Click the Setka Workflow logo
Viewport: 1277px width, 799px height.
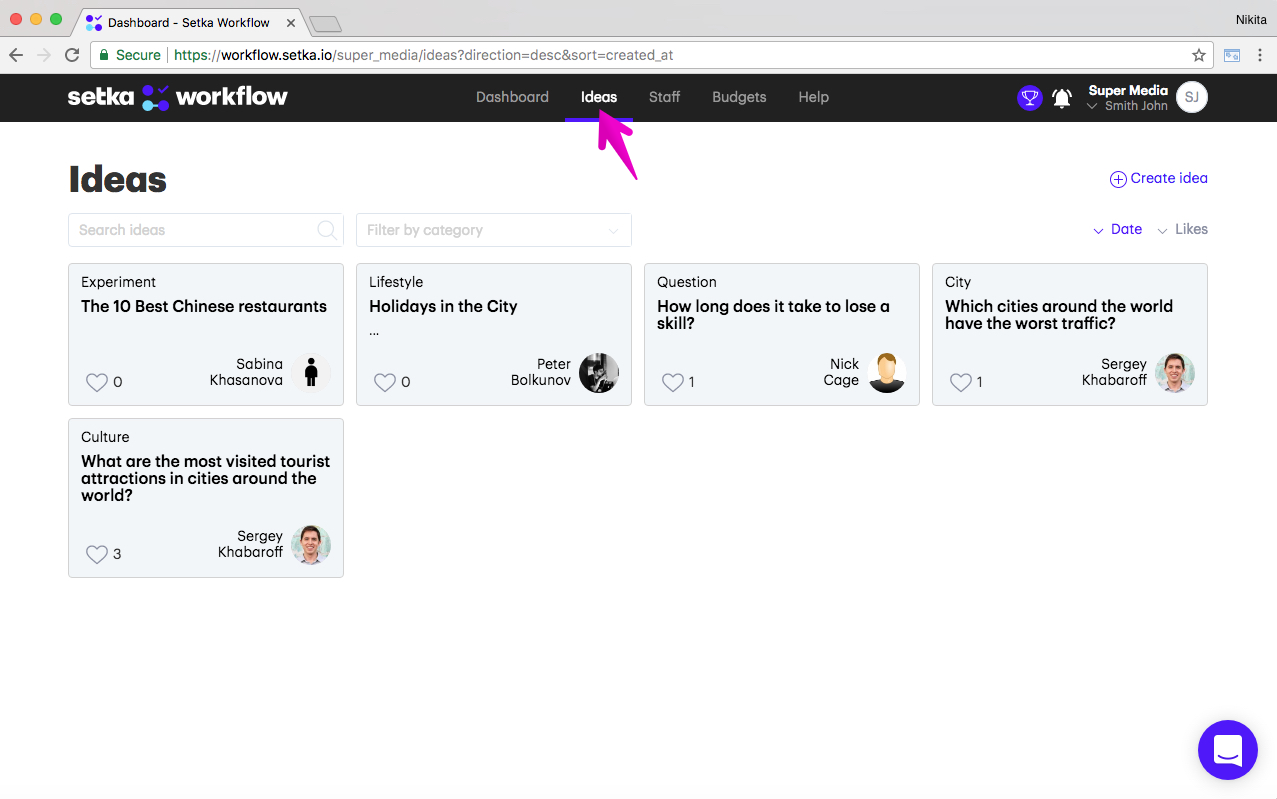(178, 97)
